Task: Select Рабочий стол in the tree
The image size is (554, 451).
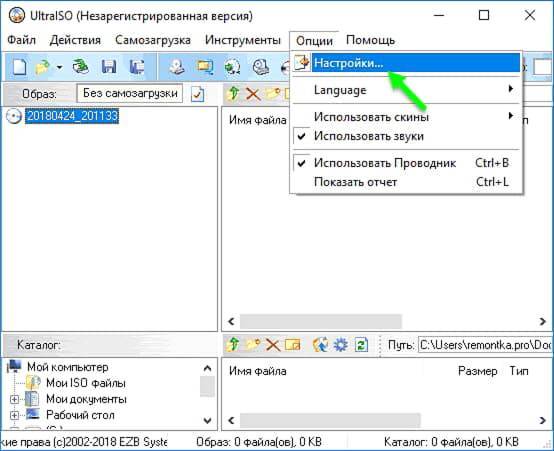Action: pyautogui.click(x=80, y=415)
